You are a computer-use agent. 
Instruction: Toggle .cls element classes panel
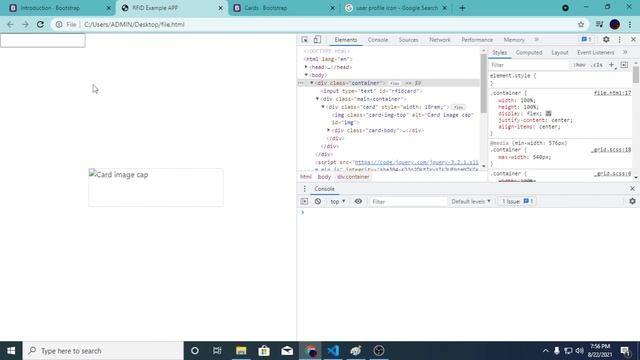click(x=597, y=65)
